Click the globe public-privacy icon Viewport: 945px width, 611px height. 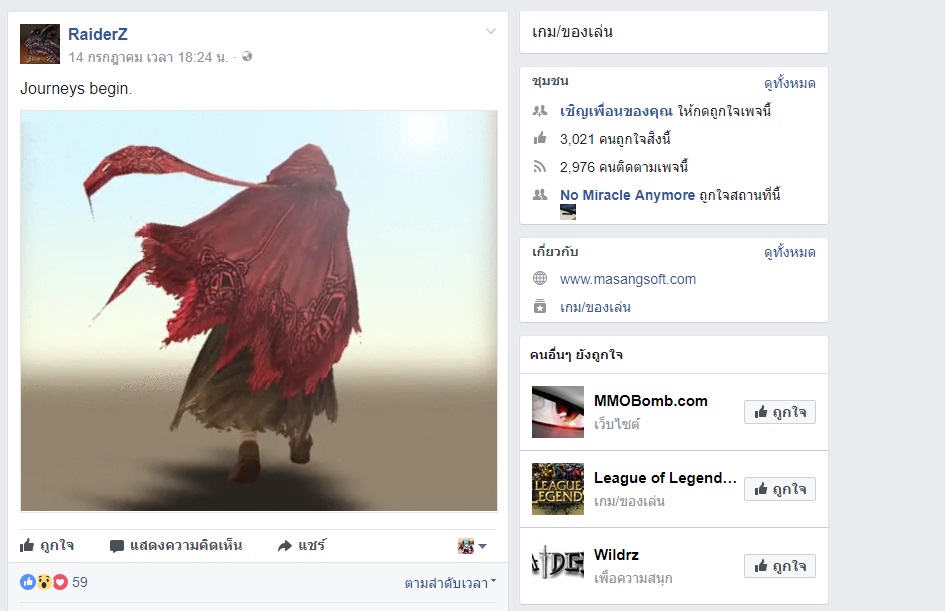[x=247, y=57]
